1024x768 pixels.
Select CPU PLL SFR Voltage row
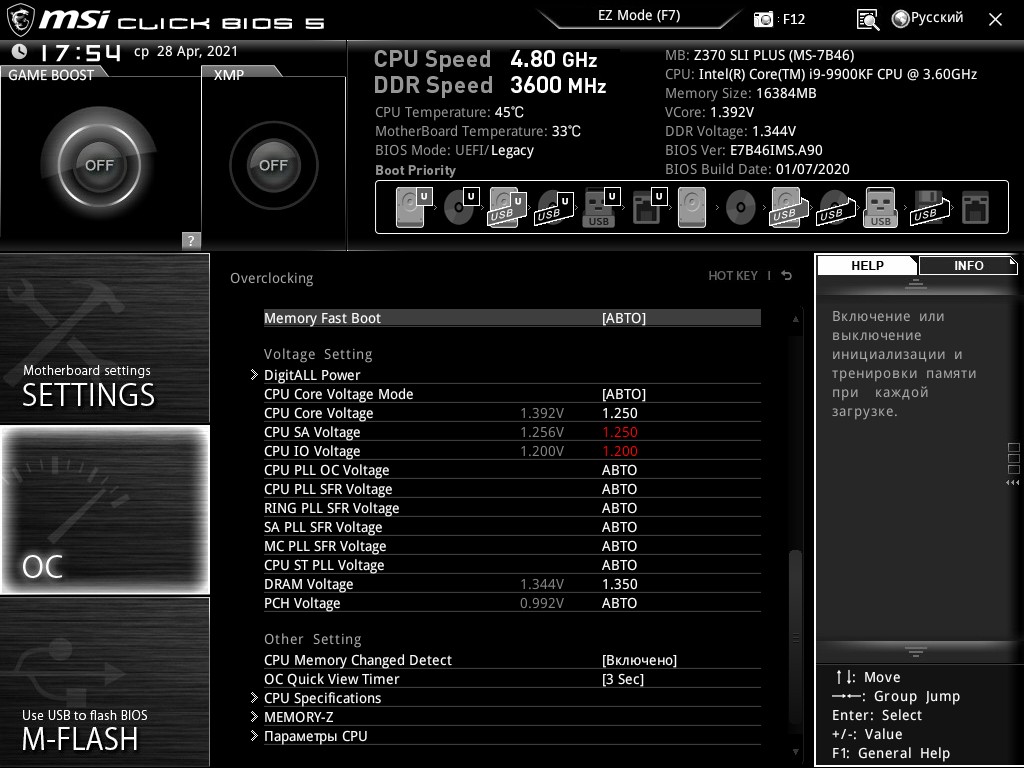(512, 488)
